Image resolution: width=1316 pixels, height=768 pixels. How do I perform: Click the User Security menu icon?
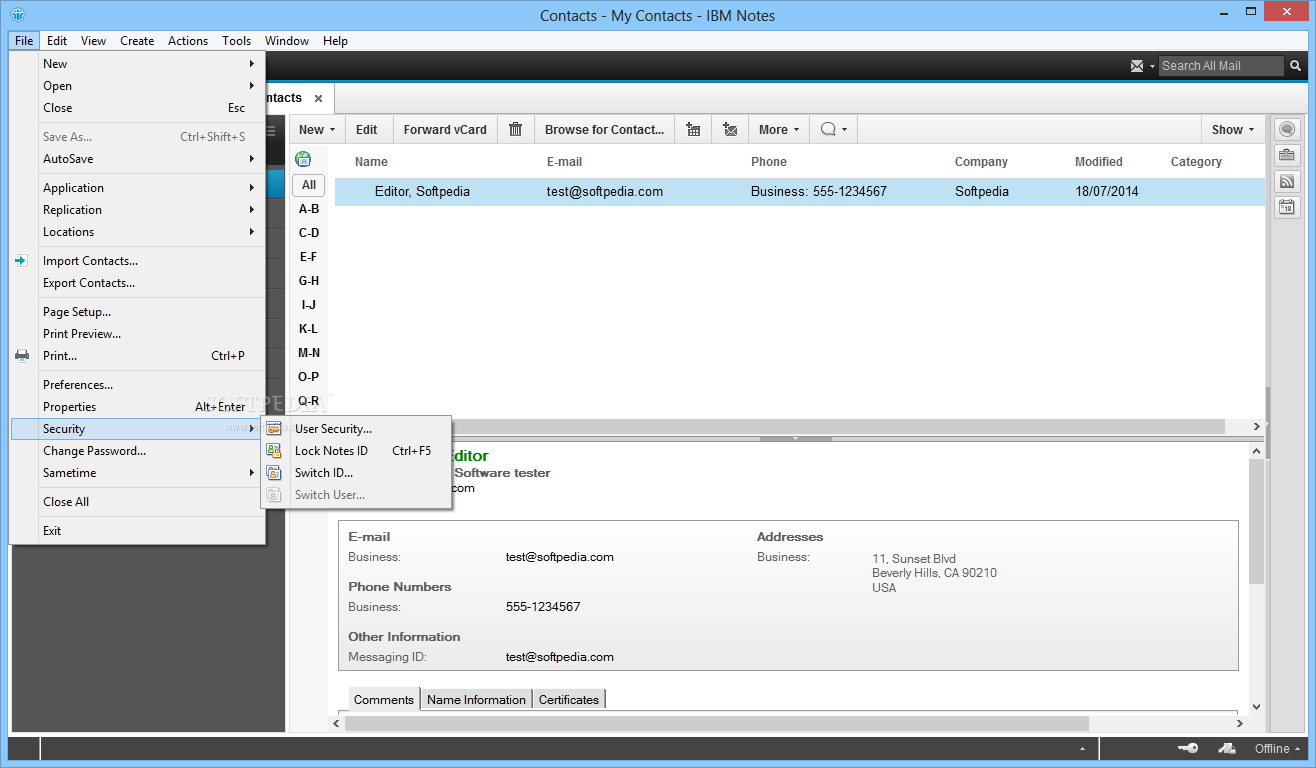coord(274,429)
